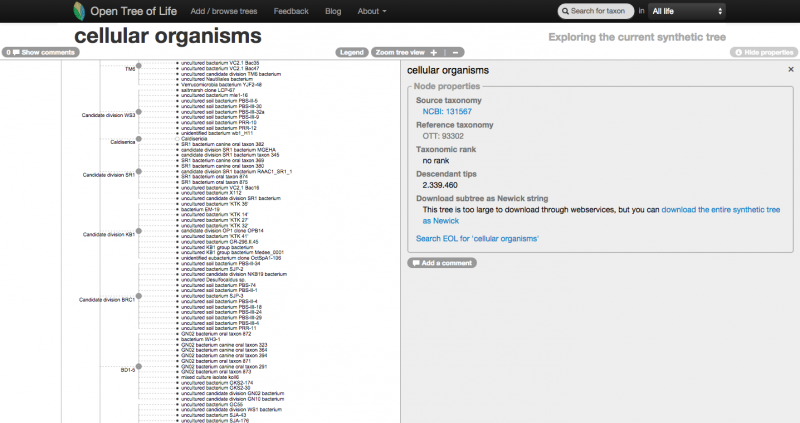This screenshot has width=800, height=423.
Task: Open the All life search scope dropdown
Action: pos(686,12)
